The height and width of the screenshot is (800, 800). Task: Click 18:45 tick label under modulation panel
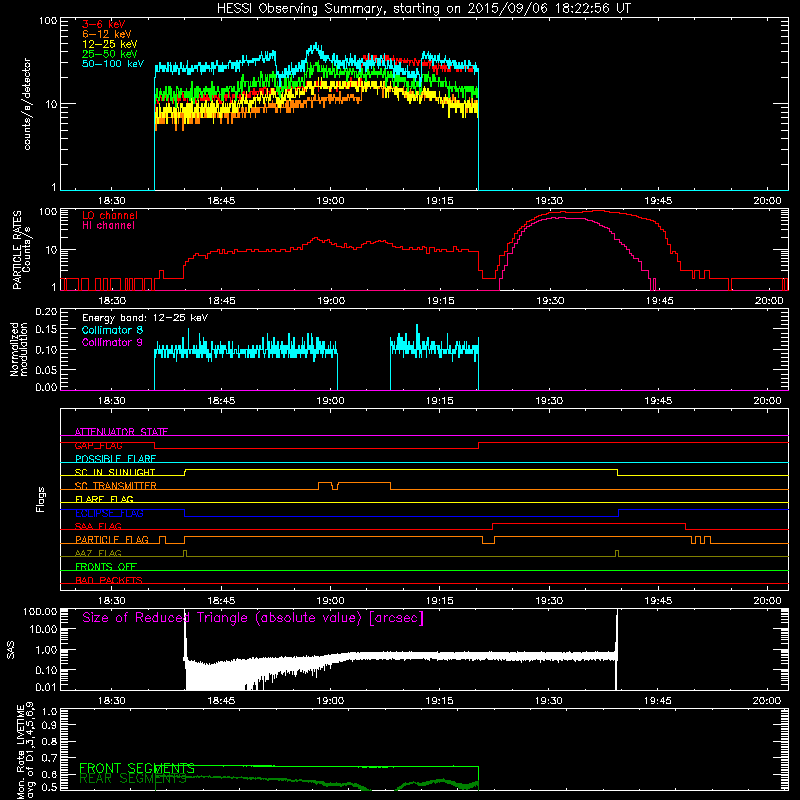click(x=221, y=401)
